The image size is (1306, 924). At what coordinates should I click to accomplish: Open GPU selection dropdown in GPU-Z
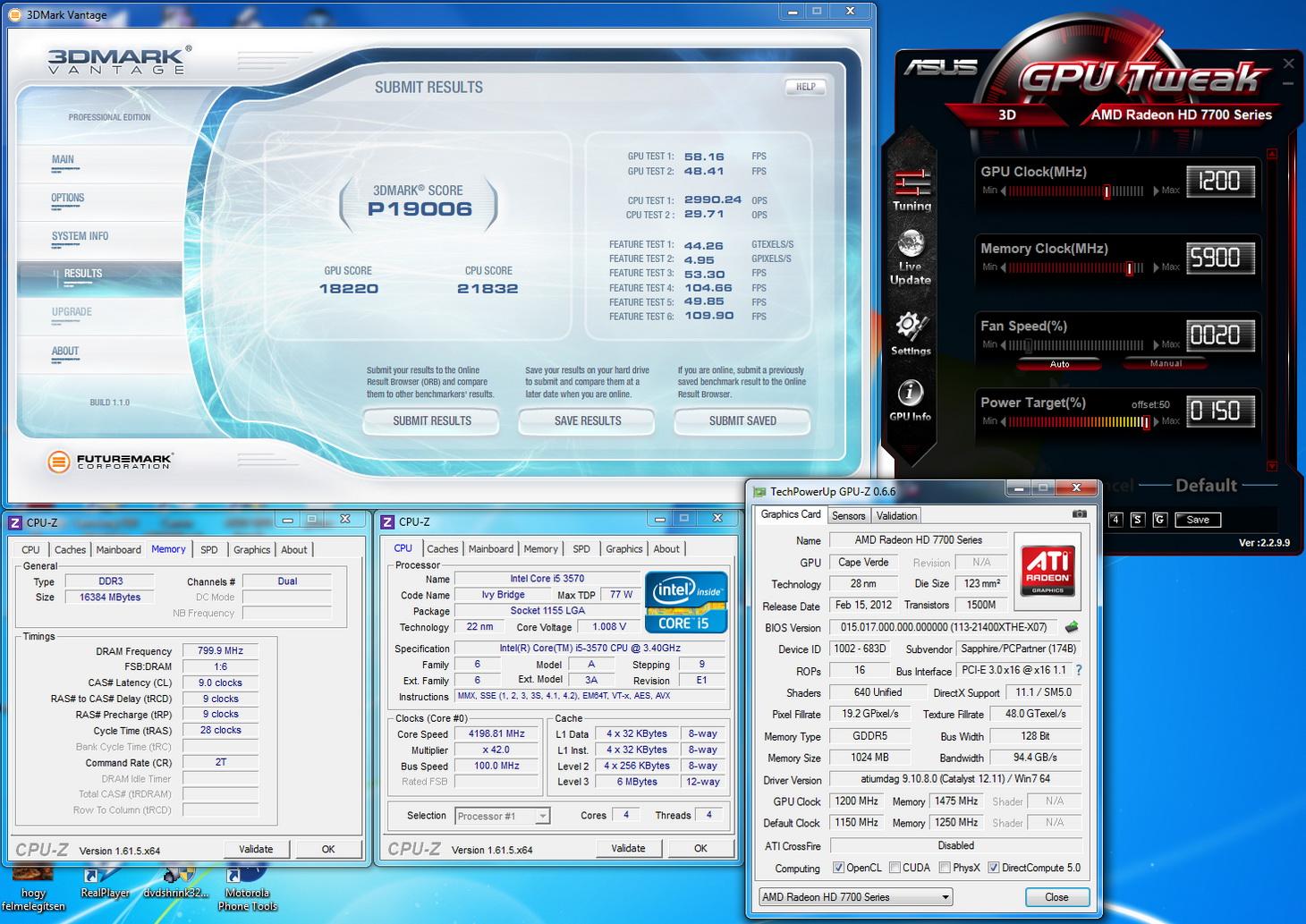tap(855, 897)
